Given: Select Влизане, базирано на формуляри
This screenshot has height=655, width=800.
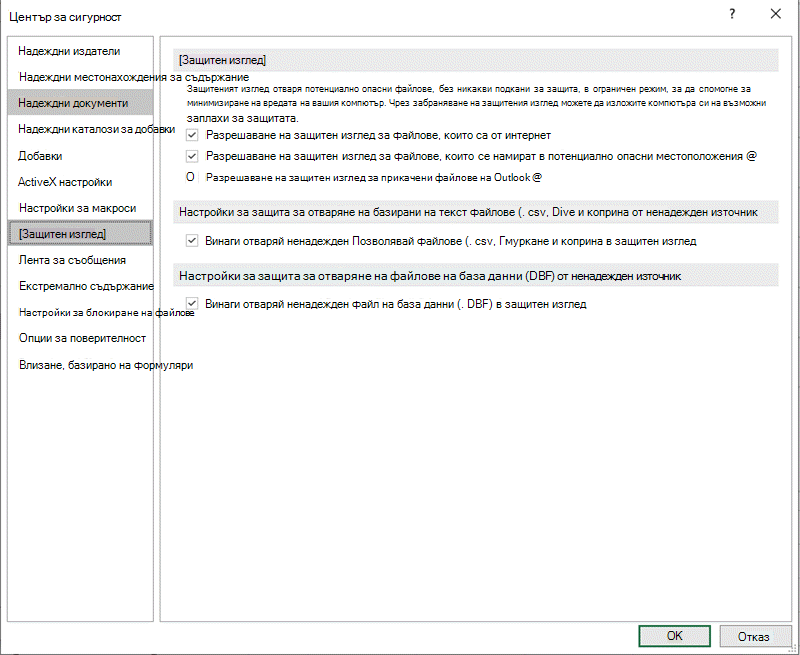Looking at the screenshot, I should [x=106, y=365].
